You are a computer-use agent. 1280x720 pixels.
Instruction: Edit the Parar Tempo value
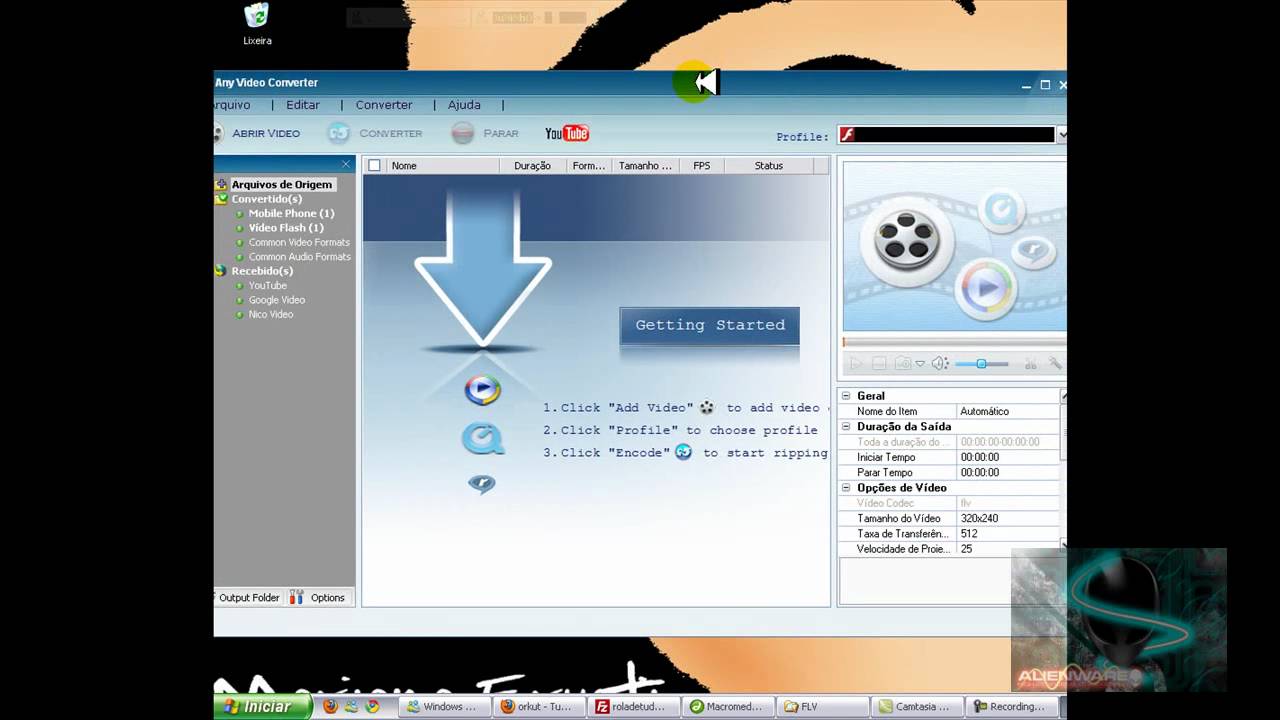tap(1008, 473)
